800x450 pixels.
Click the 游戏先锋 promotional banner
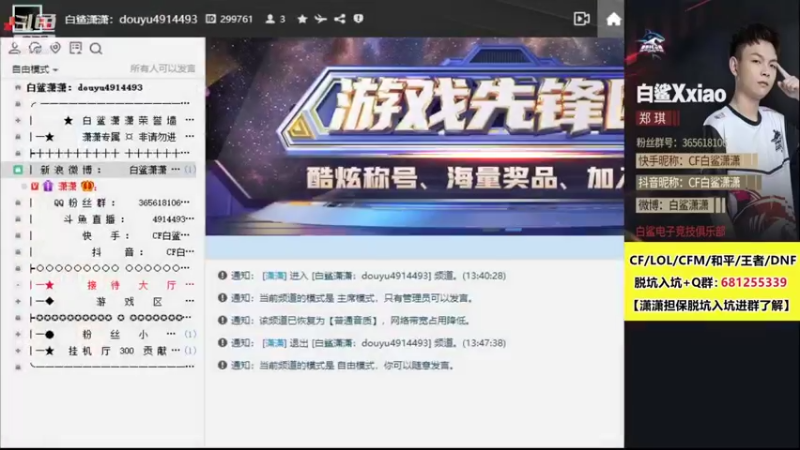click(415, 136)
